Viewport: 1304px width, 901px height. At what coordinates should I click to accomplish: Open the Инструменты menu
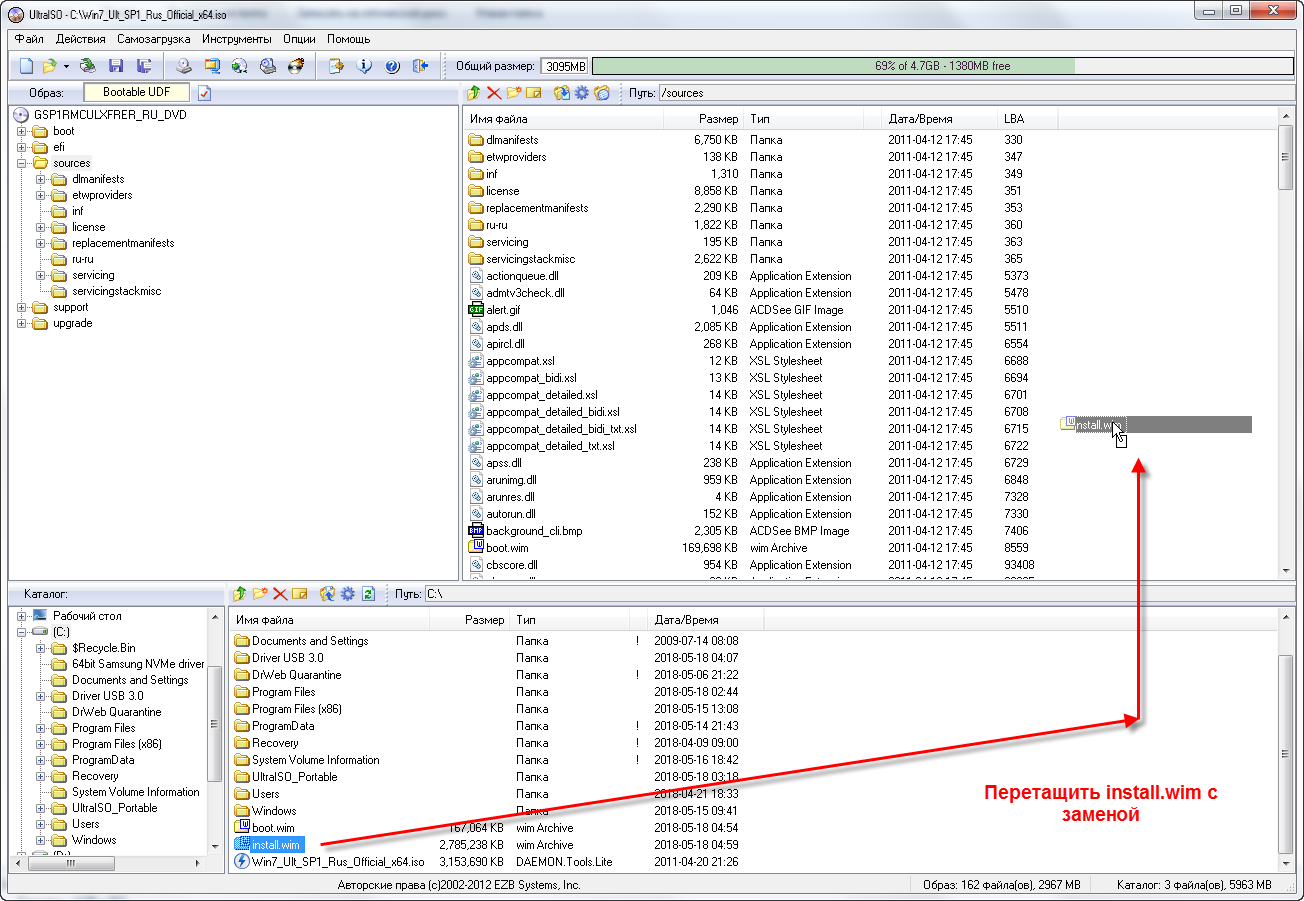pyautogui.click(x=236, y=39)
